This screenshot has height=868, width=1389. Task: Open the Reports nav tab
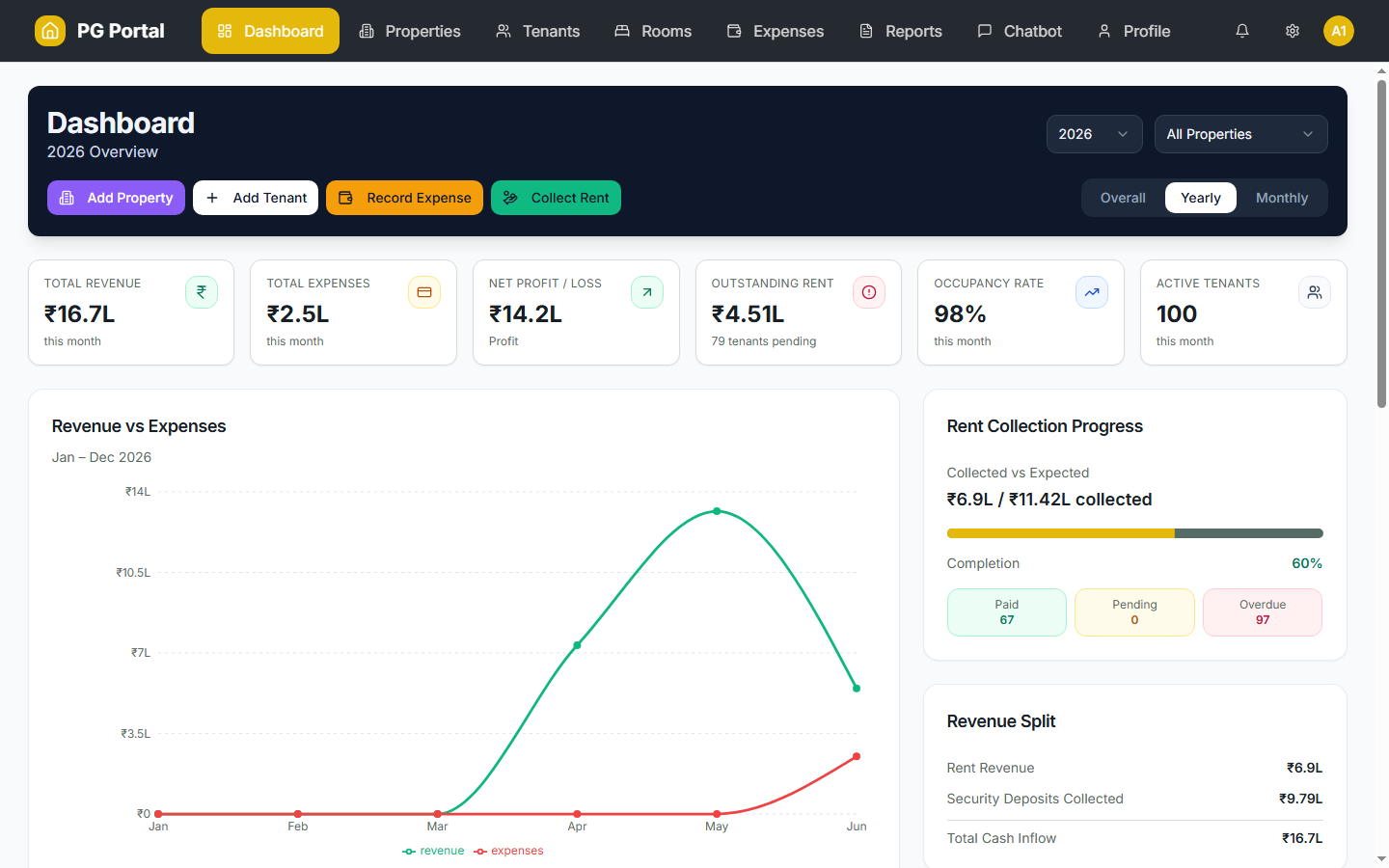pyautogui.click(x=900, y=31)
